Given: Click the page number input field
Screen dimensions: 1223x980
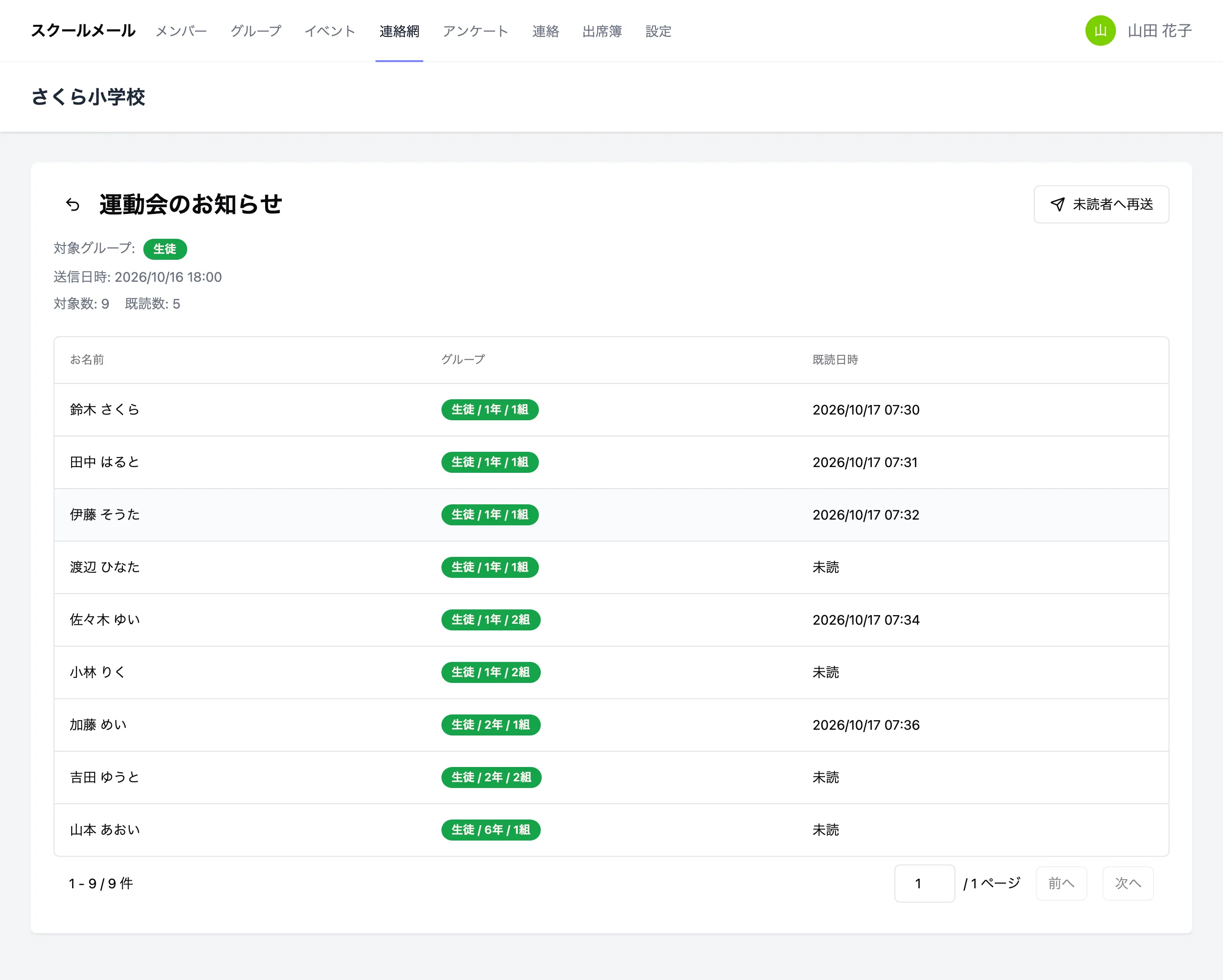Looking at the screenshot, I should (924, 883).
